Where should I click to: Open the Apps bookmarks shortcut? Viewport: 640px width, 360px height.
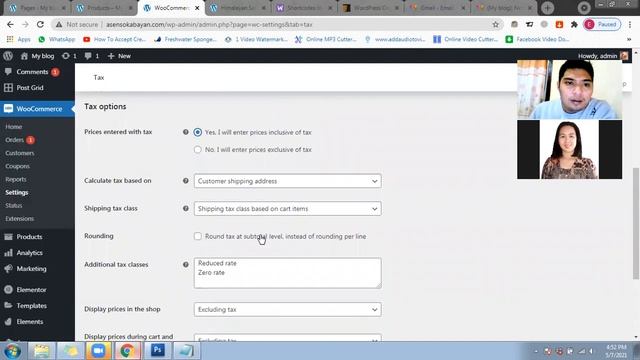(x=19, y=39)
